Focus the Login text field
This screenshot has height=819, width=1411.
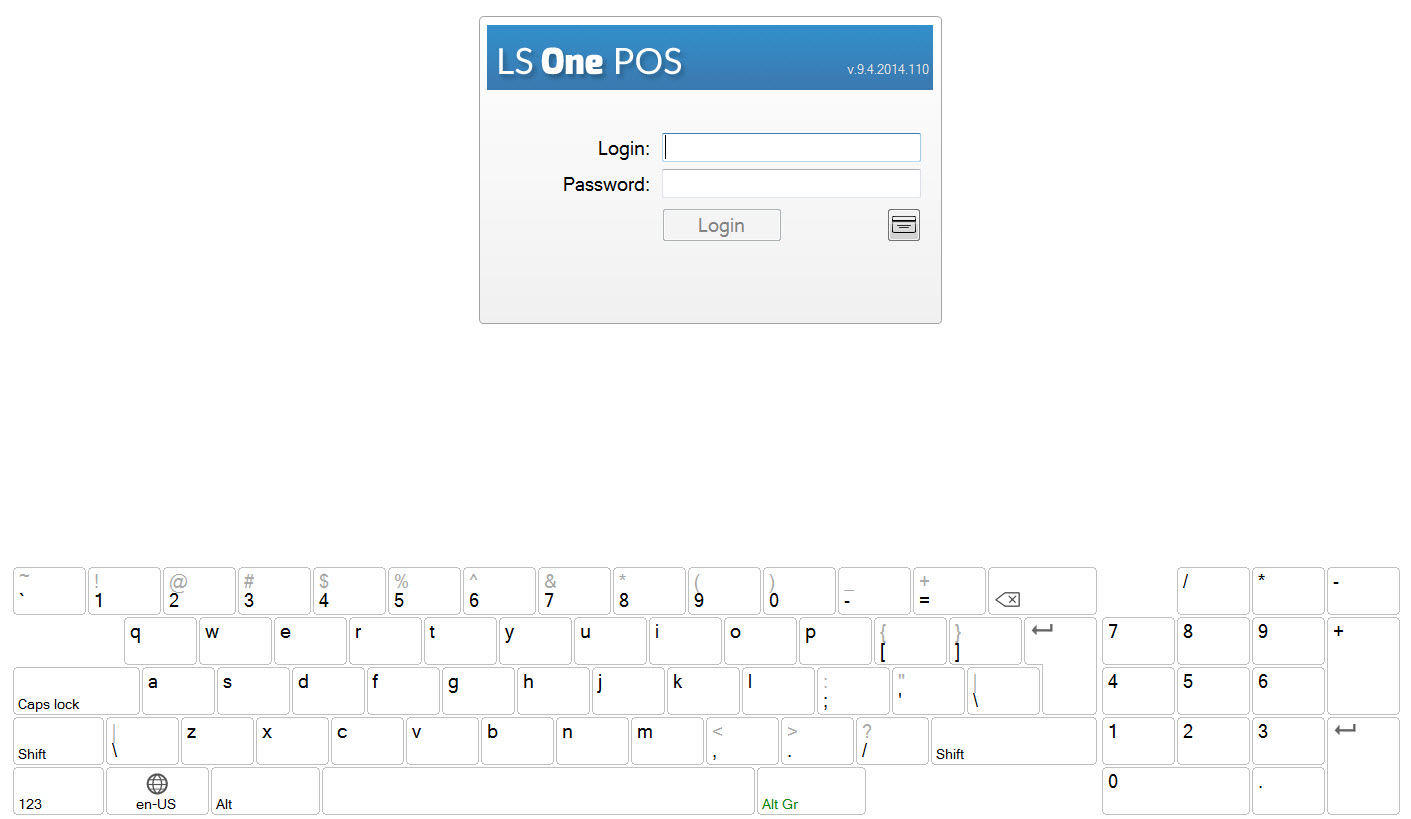click(x=791, y=148)
